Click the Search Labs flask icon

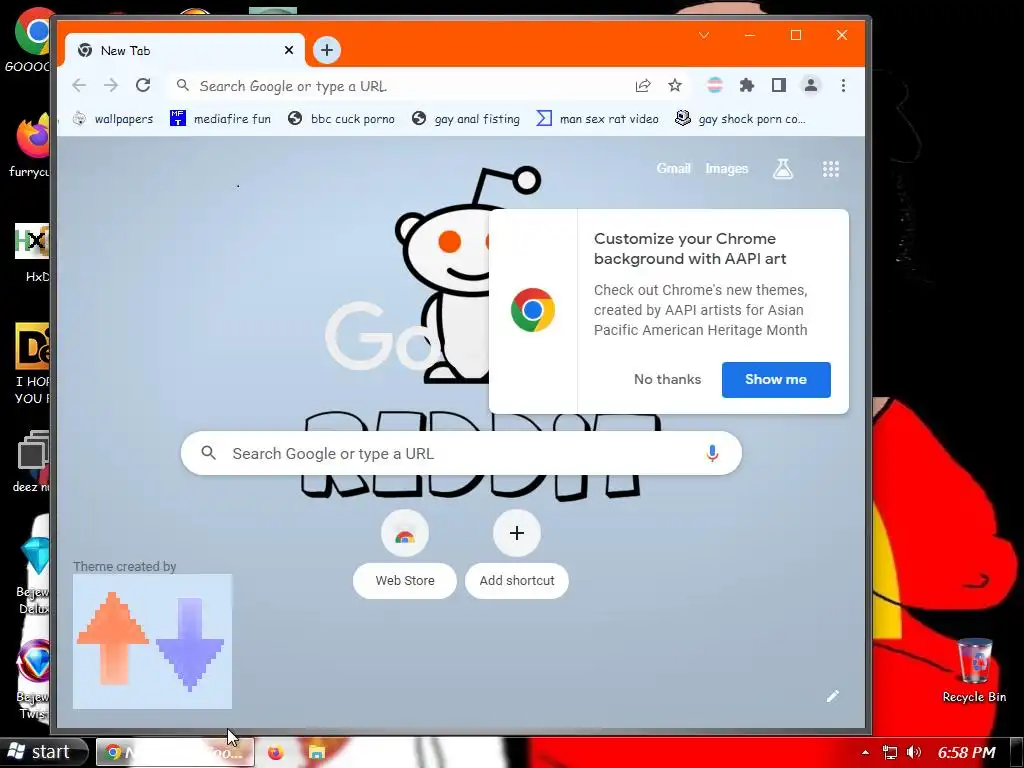click(x=783, y=169)
